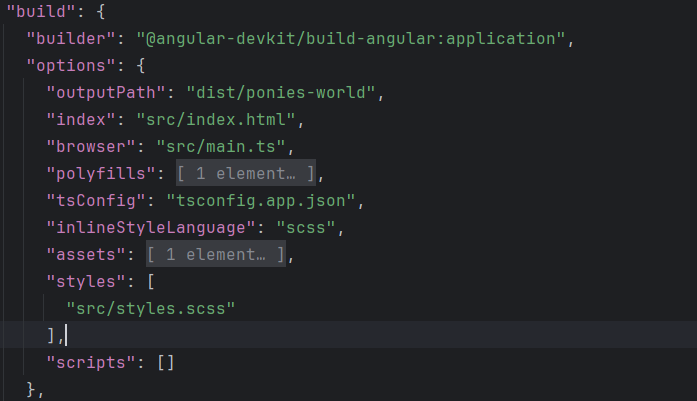697x401 pixels.
Task: Select the "@angular-devkit/build-angular:application" value
Action: coord(351,38)
